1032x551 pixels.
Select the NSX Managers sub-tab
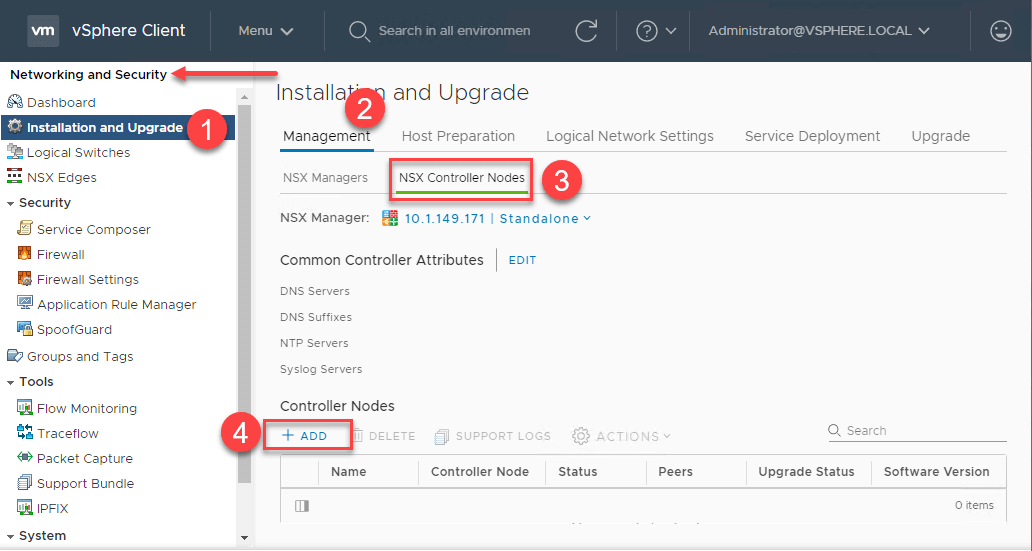pyautogui.click(x=325, y=178)
